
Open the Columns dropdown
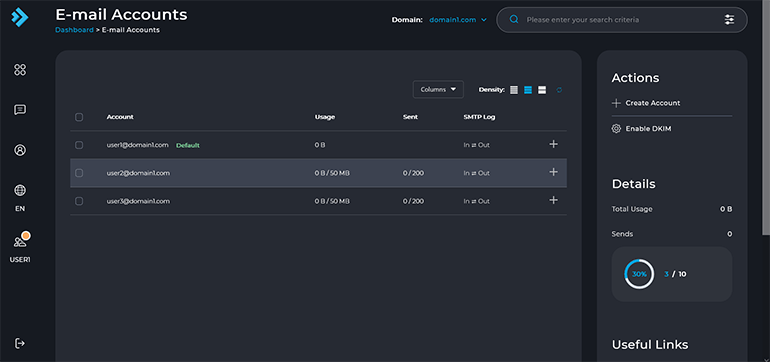tap(438, 89)
